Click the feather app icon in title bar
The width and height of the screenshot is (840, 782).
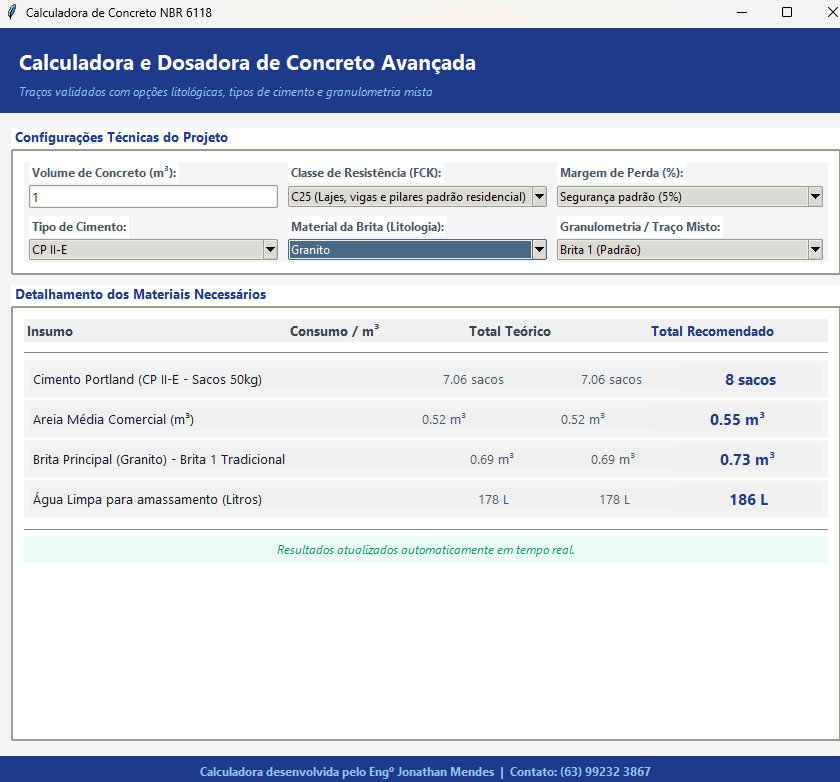[x=12, y=12]
